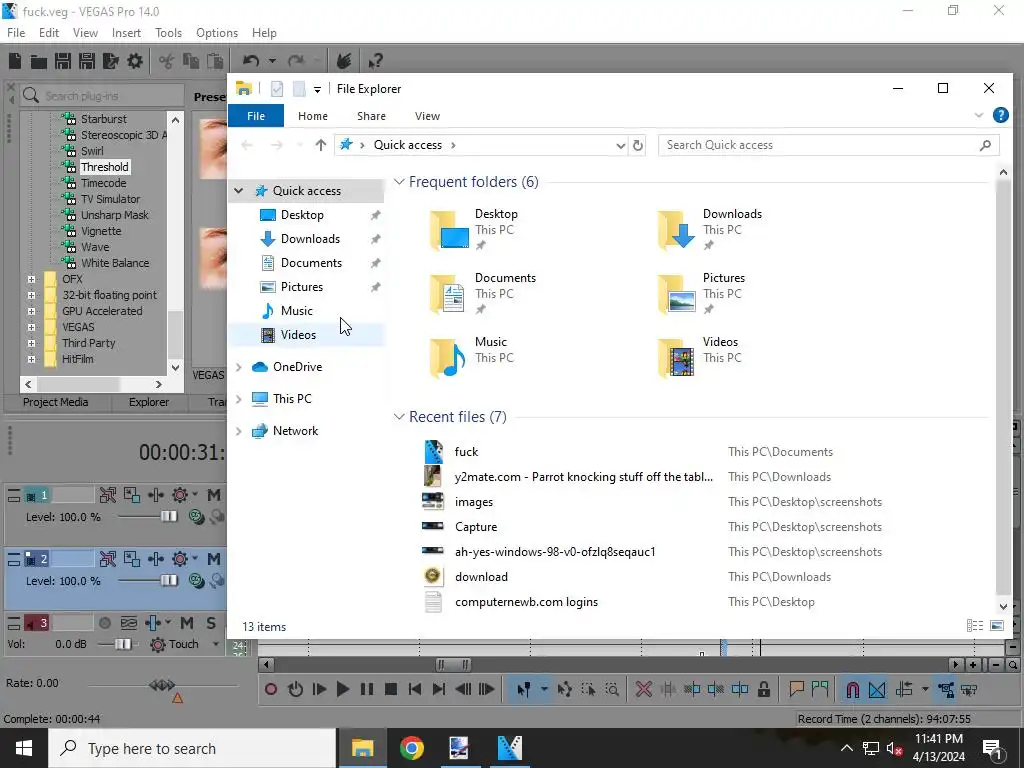Screen dimensions: 1024x768
Task: Open Auto Ripple dropdown arrow
Action: click(x=925, y=689)
